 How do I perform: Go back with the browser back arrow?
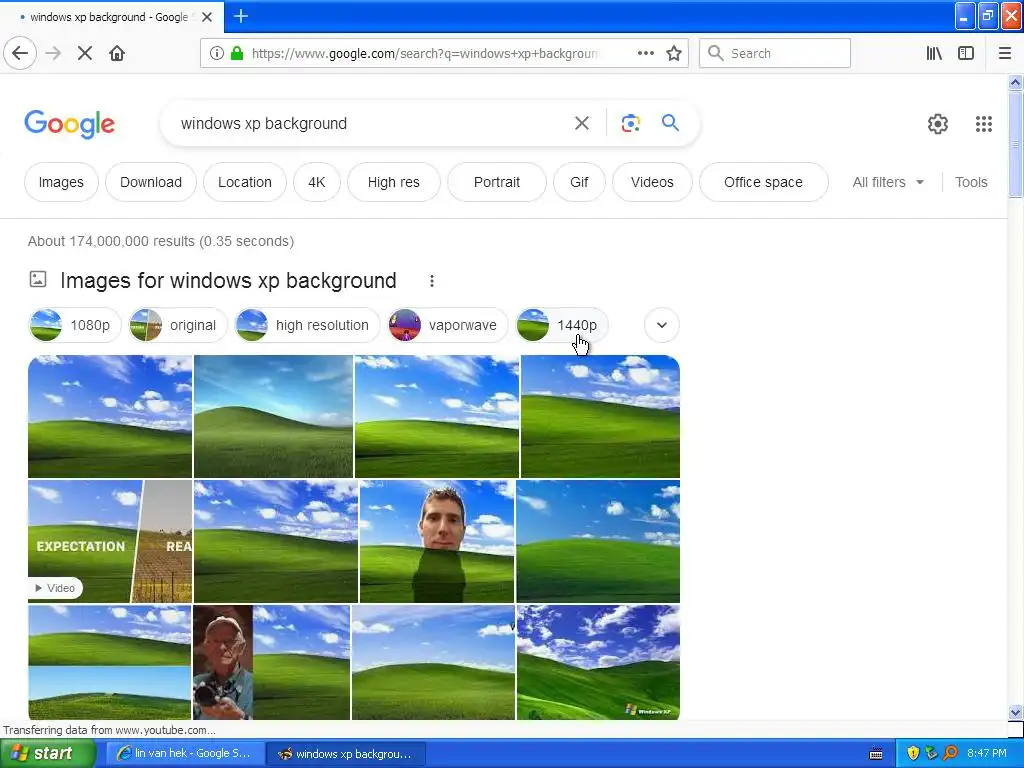click(x=20, y=53)
